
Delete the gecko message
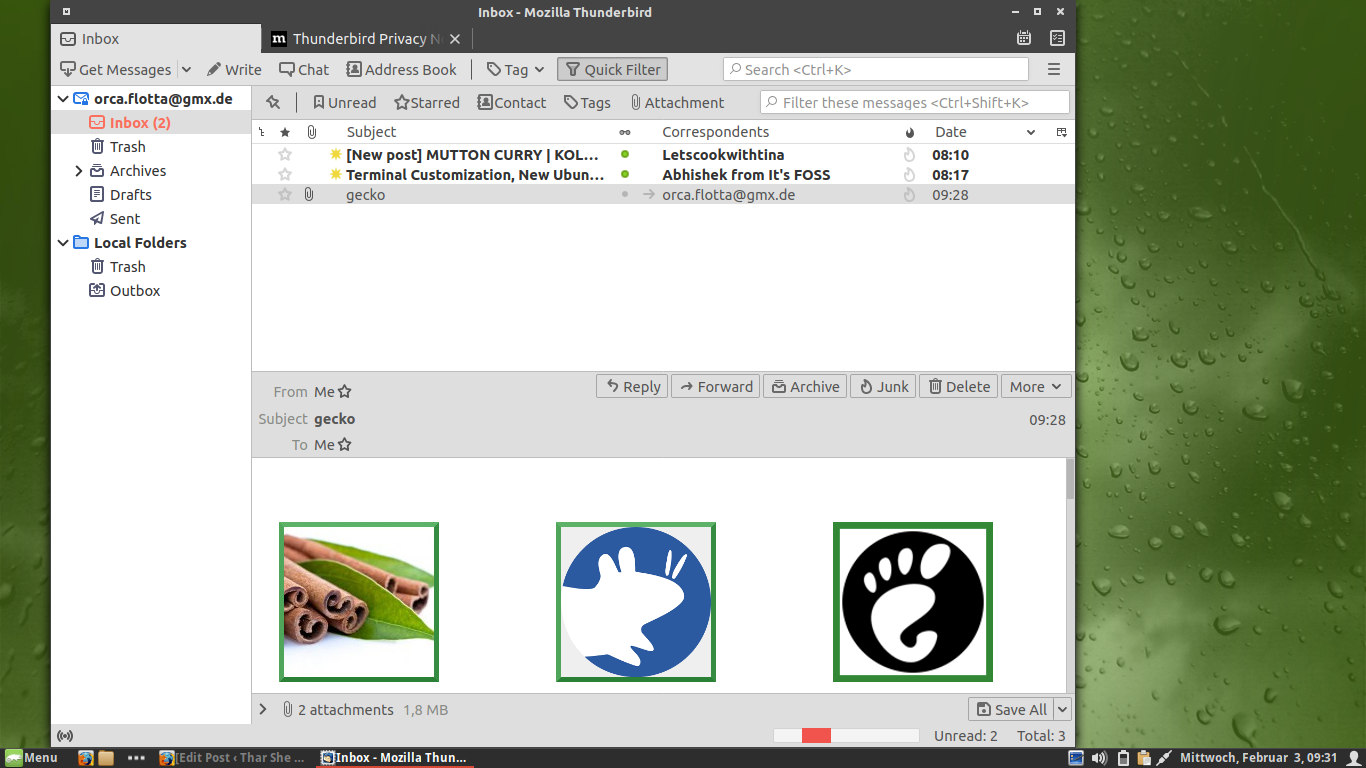[x=958, y=386]
